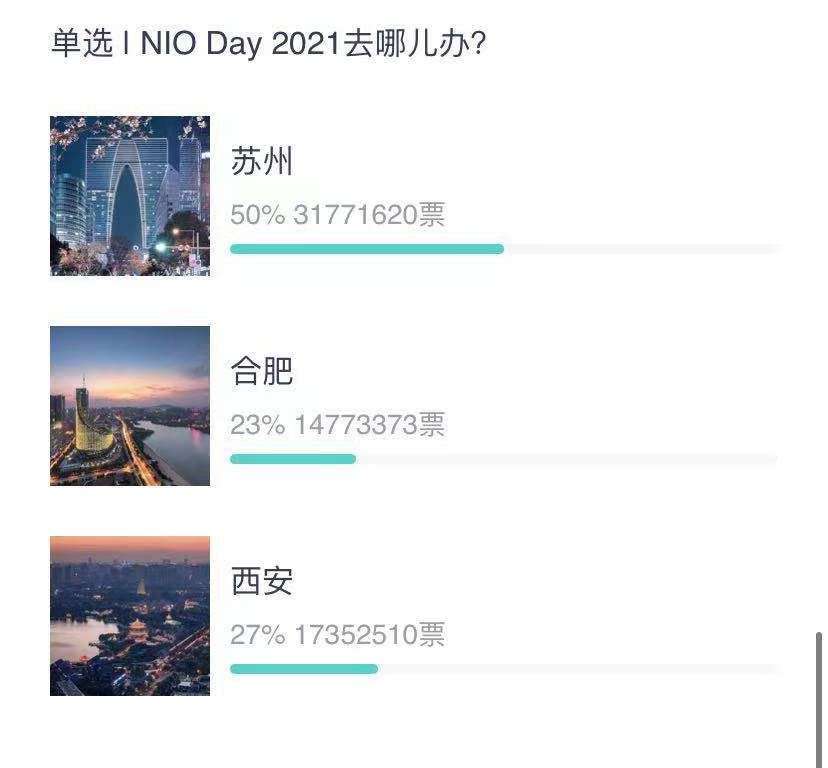Click the 合肥 city thumbnail image
This screenshot has width=828, height=768.
[x=129, y=405]
